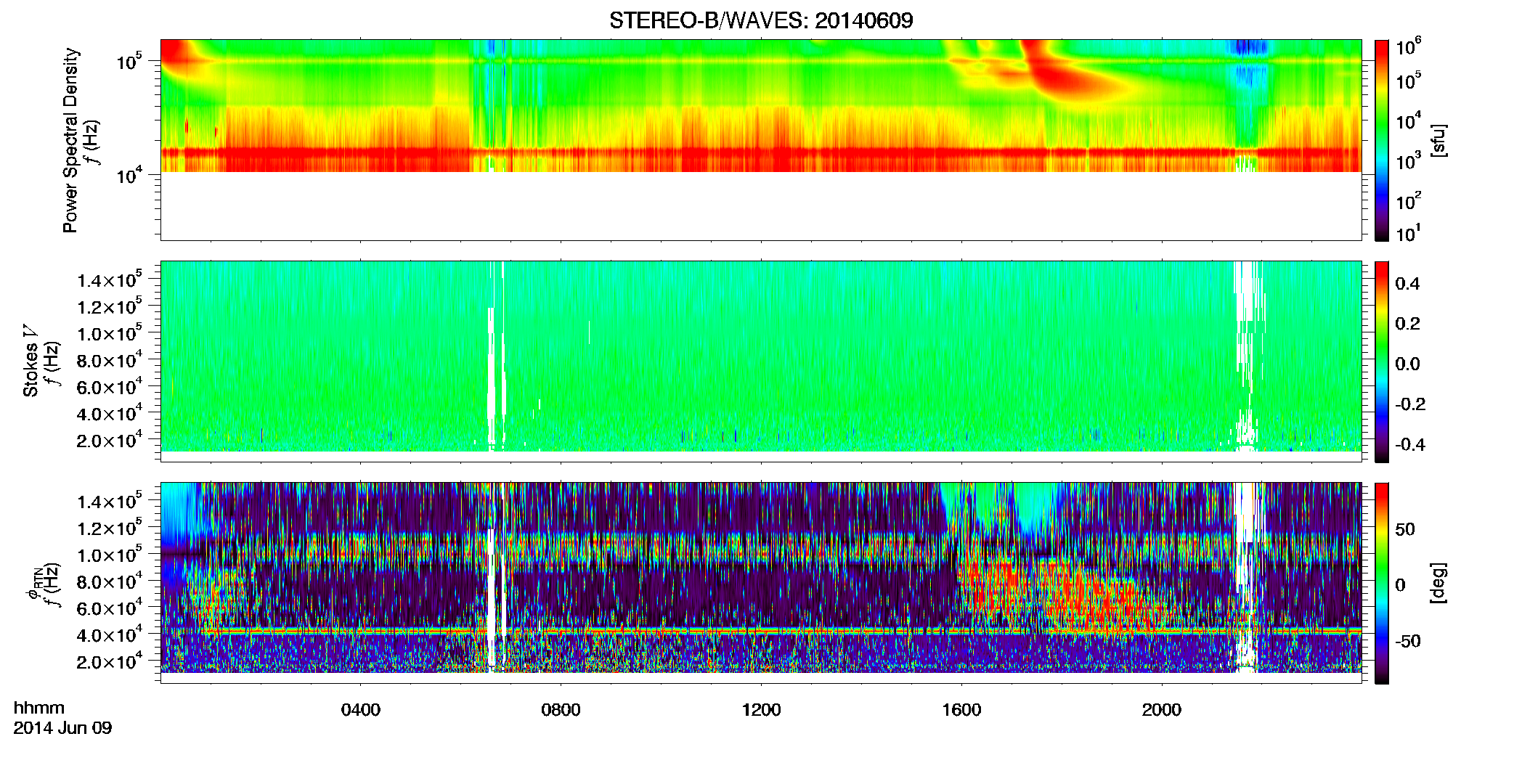Viewport: 1522px width, 784px height.
Task: Click the [deg] unit label
Action: coord(1439,583)
